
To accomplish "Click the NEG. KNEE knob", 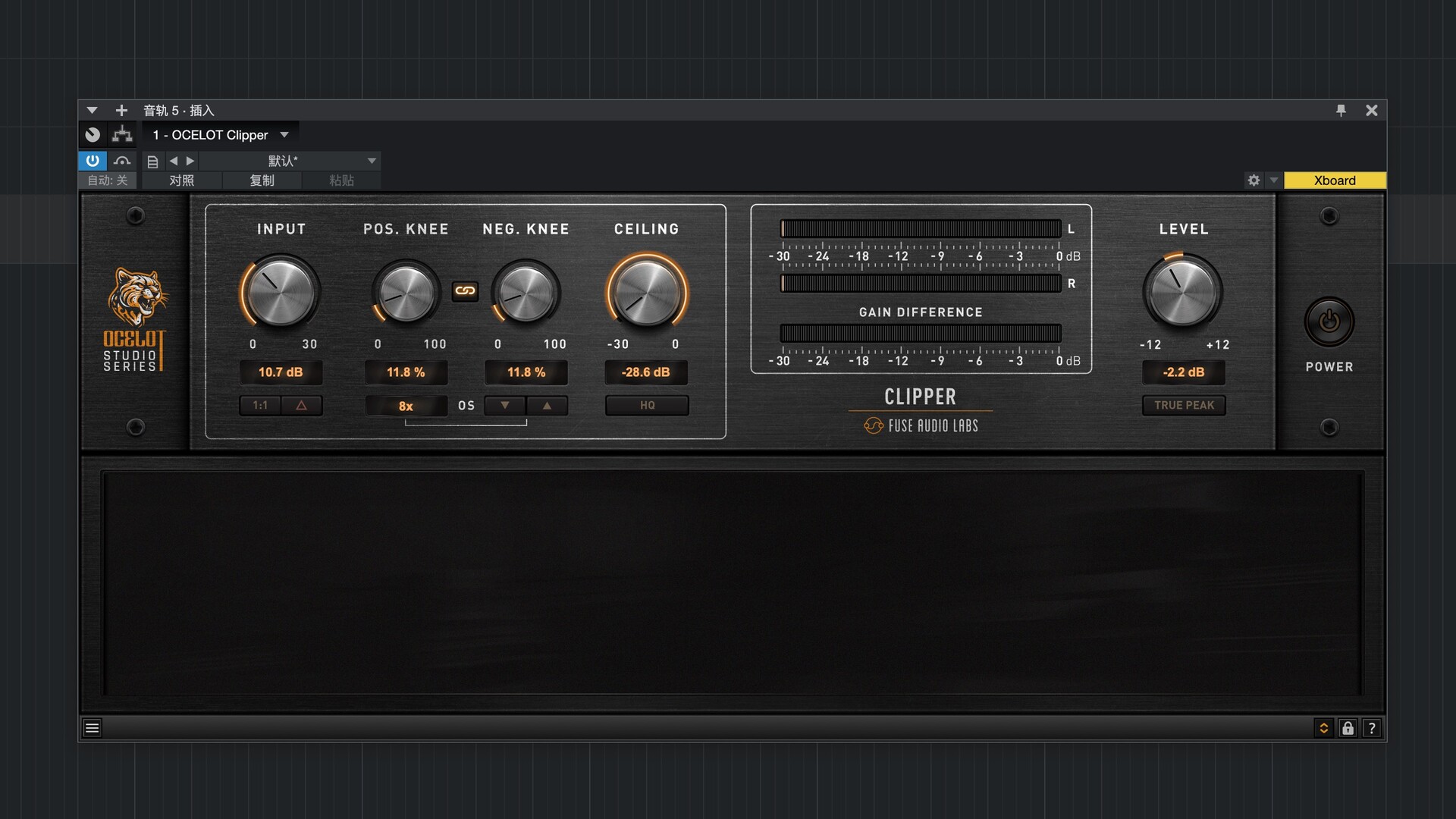I will pyautogui.click(x=526, y=293).
